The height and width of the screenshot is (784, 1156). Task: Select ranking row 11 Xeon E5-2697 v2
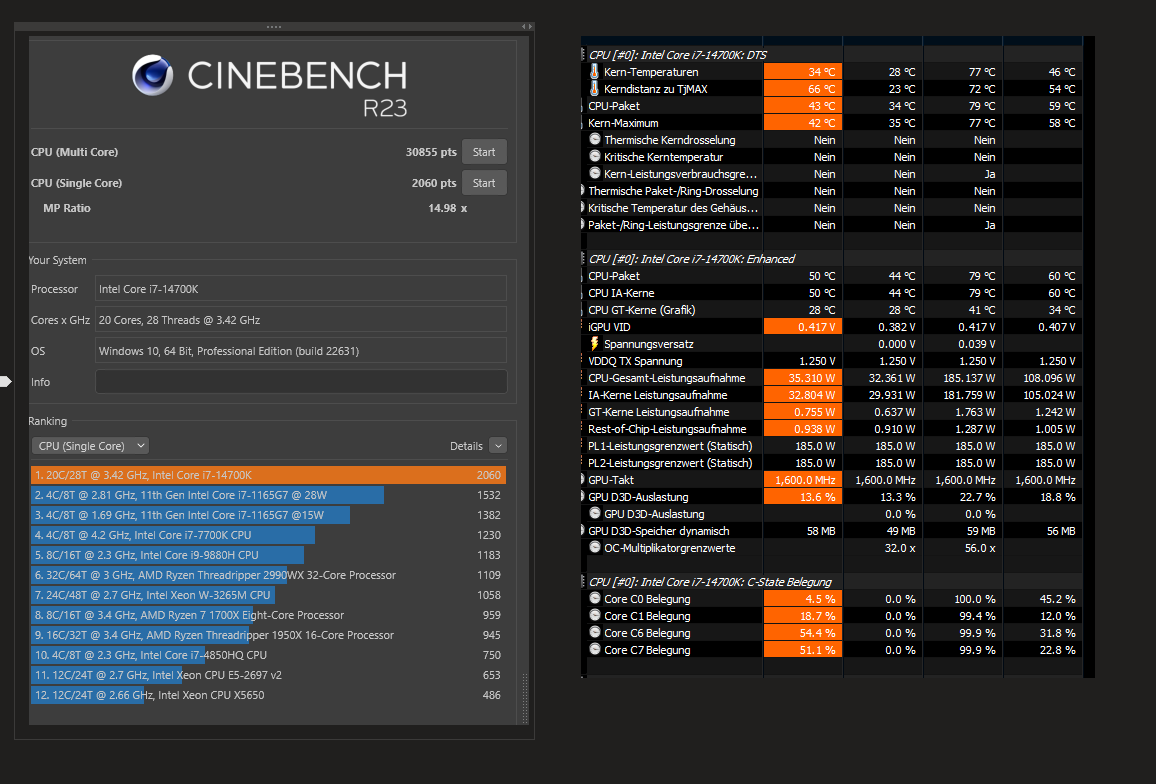pyautogui.click(x=268, y=674)
